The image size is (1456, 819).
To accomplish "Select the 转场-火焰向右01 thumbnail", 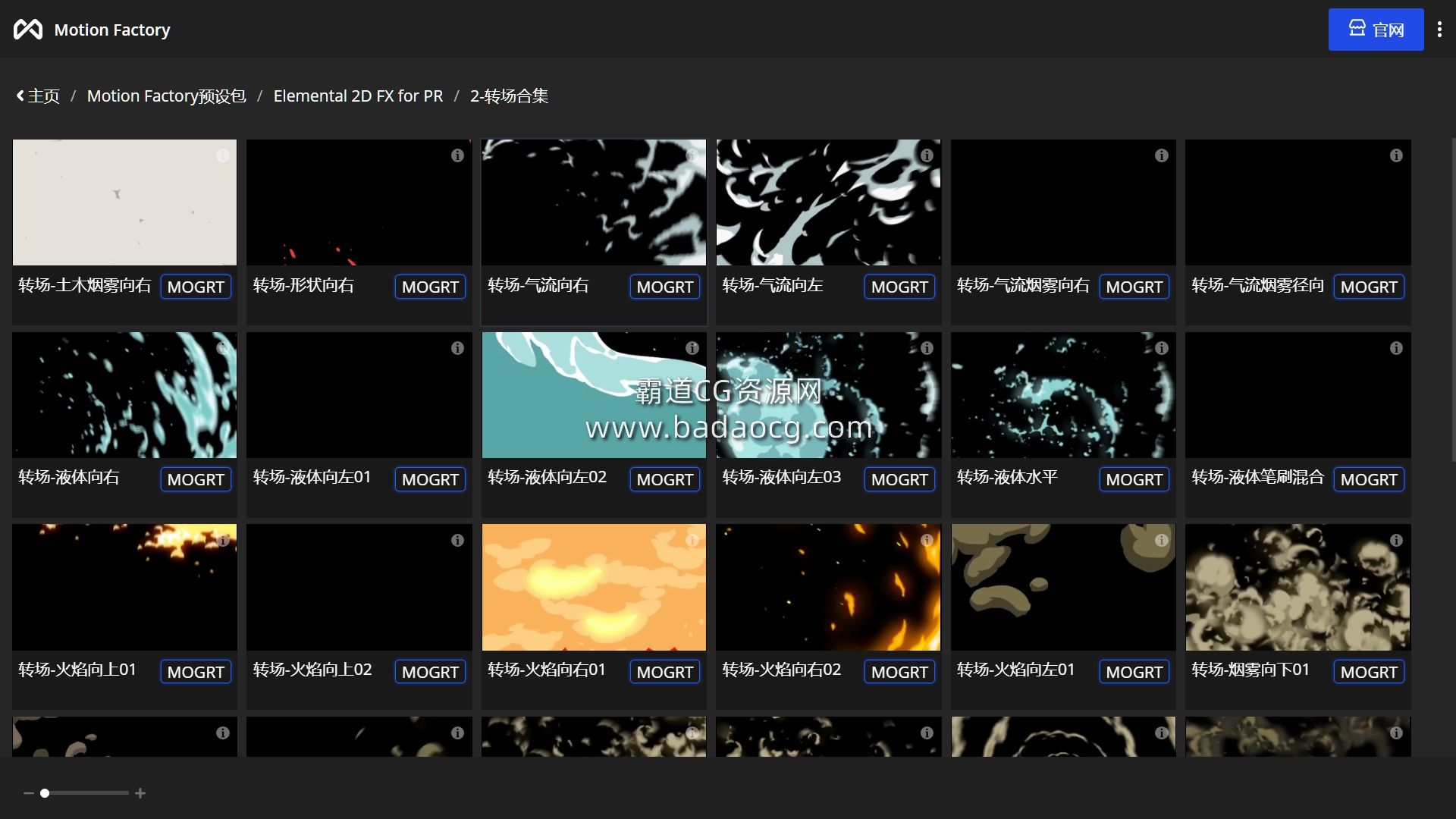I will point(594,587).
